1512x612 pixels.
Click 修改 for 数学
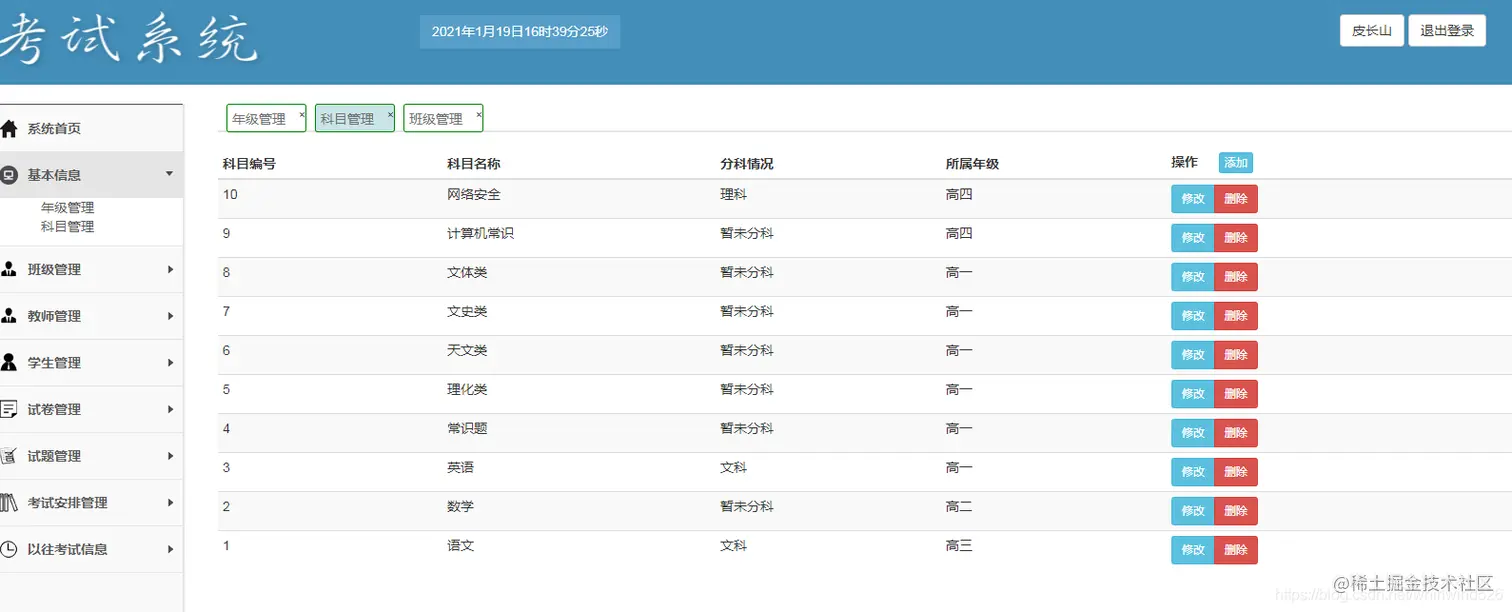(1193, 511)
